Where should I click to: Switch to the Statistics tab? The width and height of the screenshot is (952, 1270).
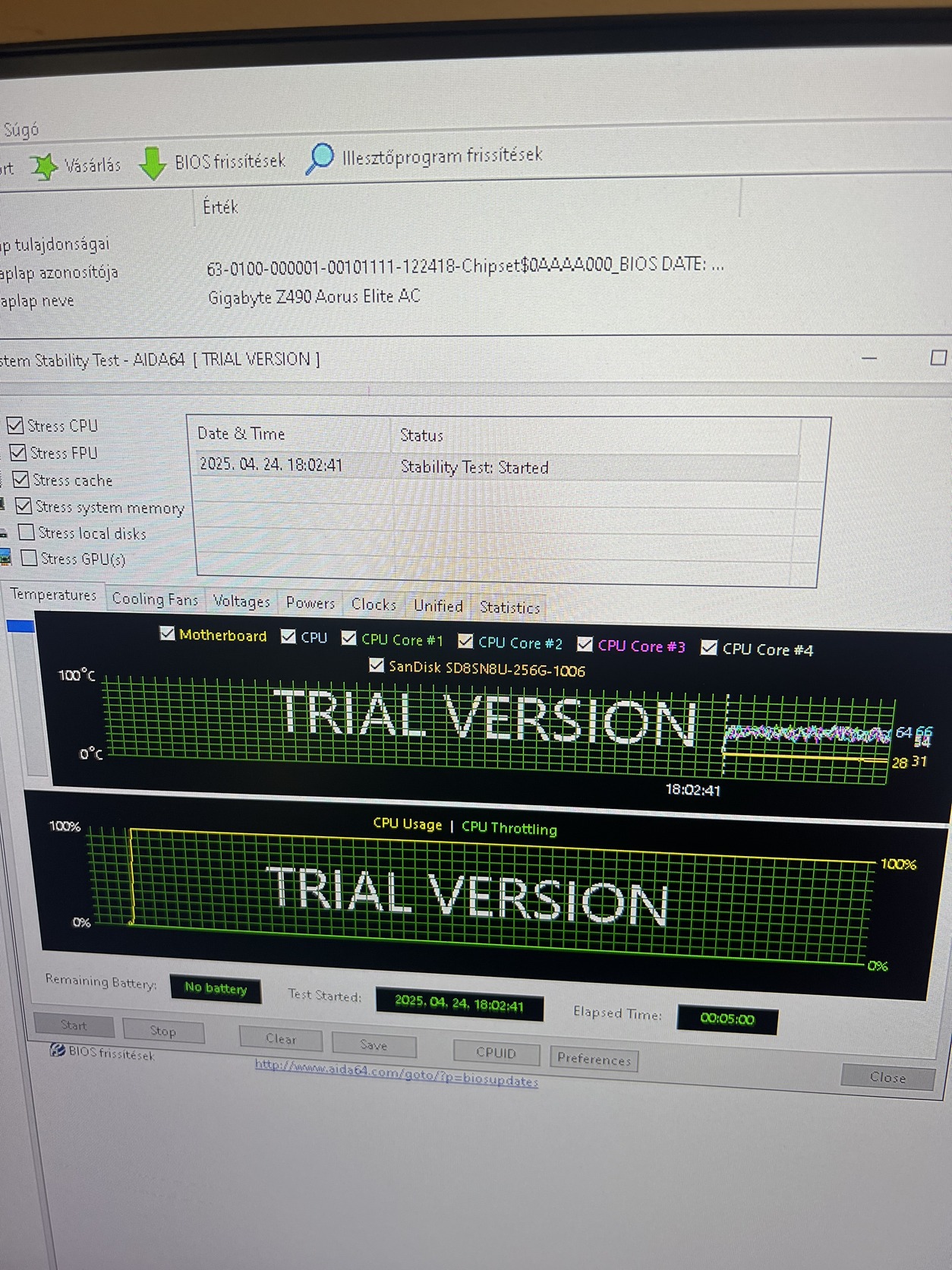[x=509, y=608]
